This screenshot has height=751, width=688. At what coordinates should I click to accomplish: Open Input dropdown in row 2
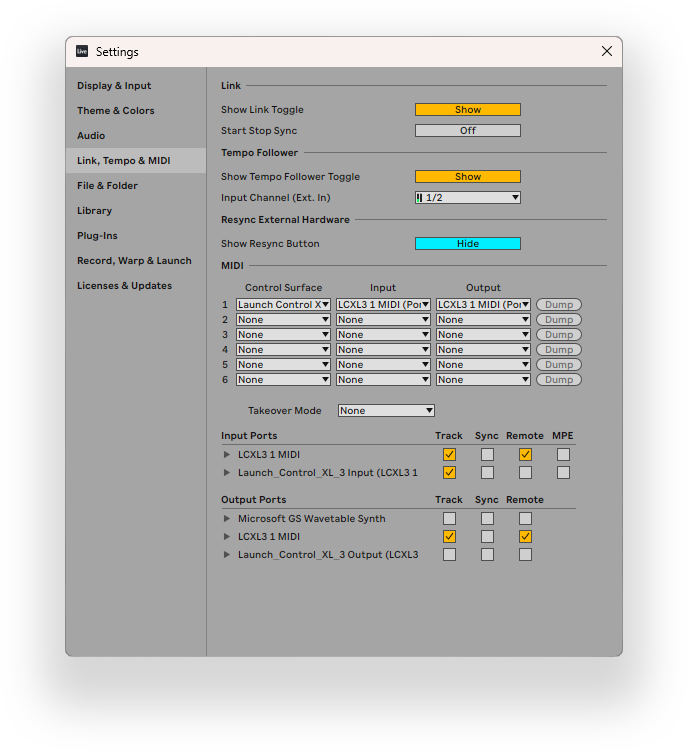[x=383, y=319]
